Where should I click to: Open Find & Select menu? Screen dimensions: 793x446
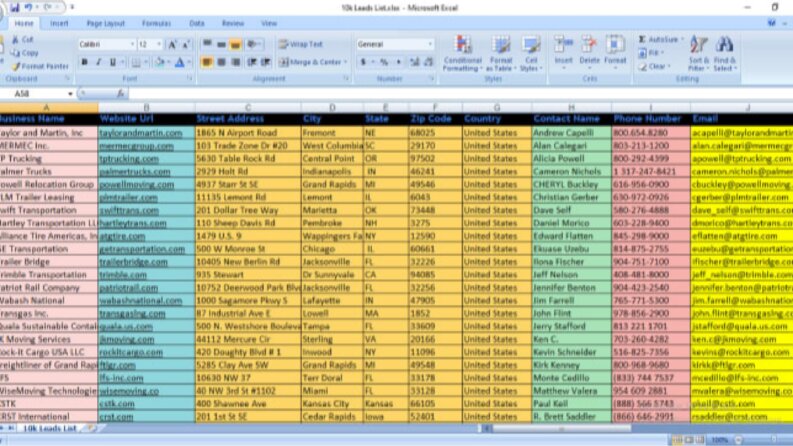(725, 53)
